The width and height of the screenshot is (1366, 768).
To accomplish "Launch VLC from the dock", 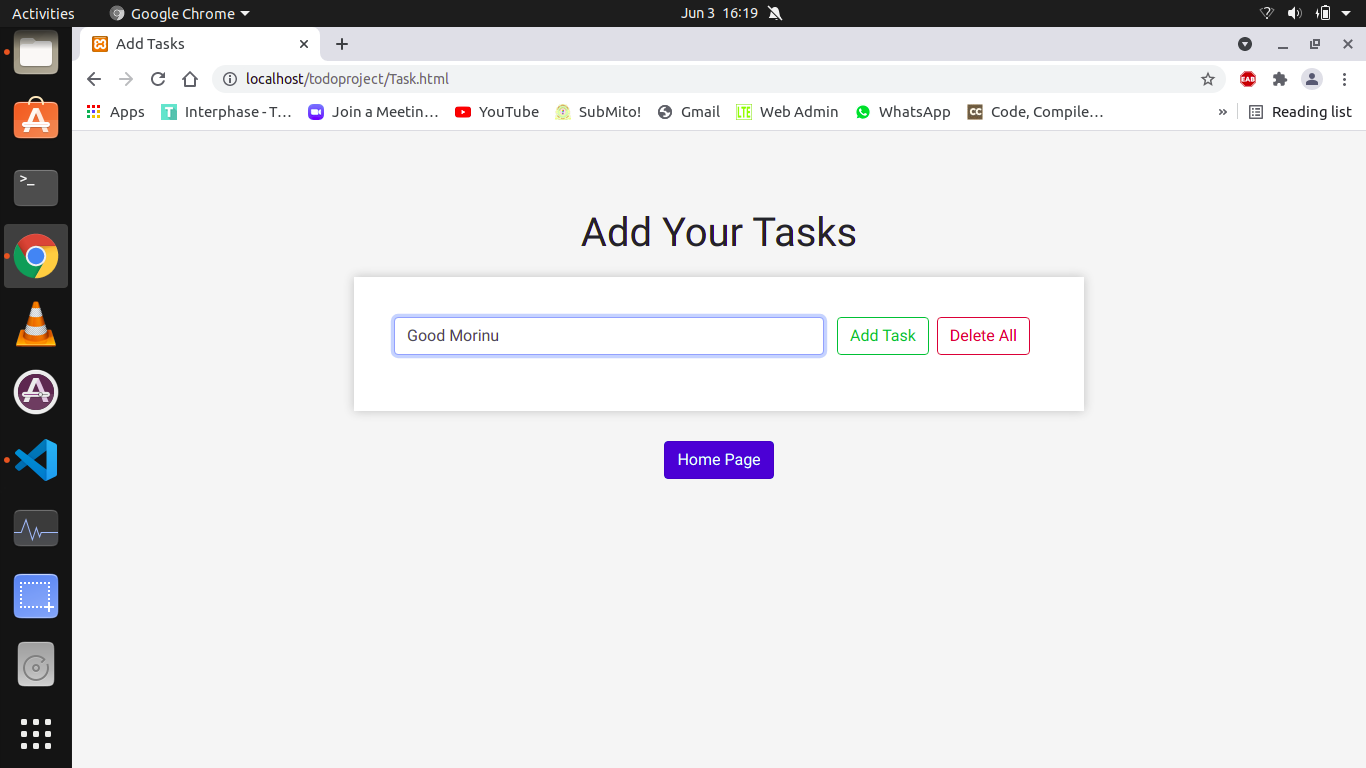I will pyautogui.click(x=36, y=324).
